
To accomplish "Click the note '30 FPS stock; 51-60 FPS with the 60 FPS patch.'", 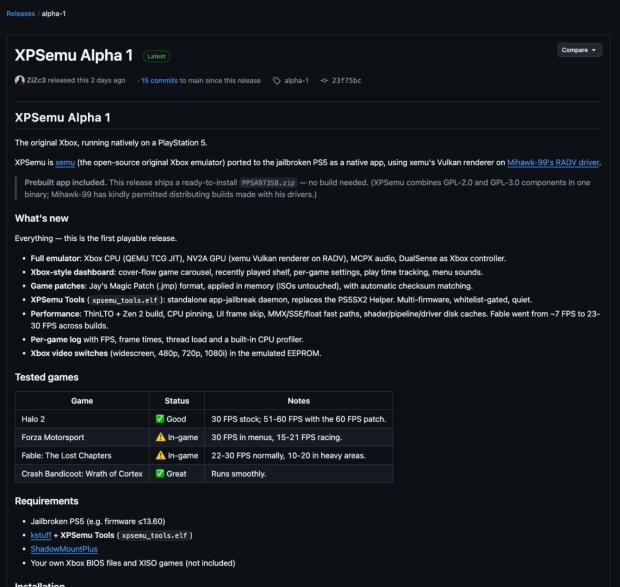I will (299, 419).
